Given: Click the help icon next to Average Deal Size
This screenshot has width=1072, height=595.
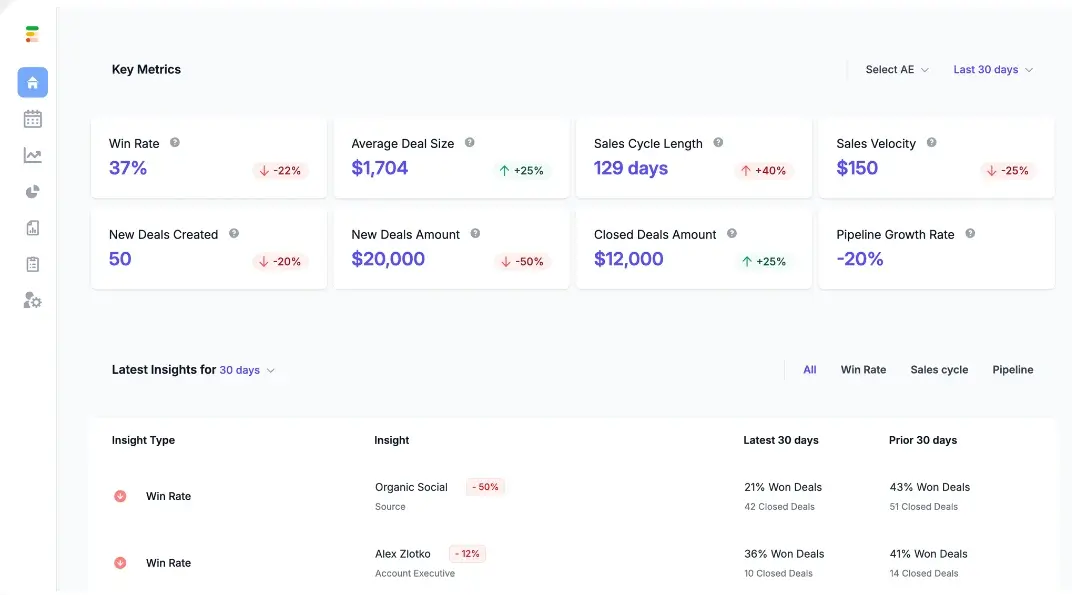Looking at the screenshot, I should click(470, 142).
